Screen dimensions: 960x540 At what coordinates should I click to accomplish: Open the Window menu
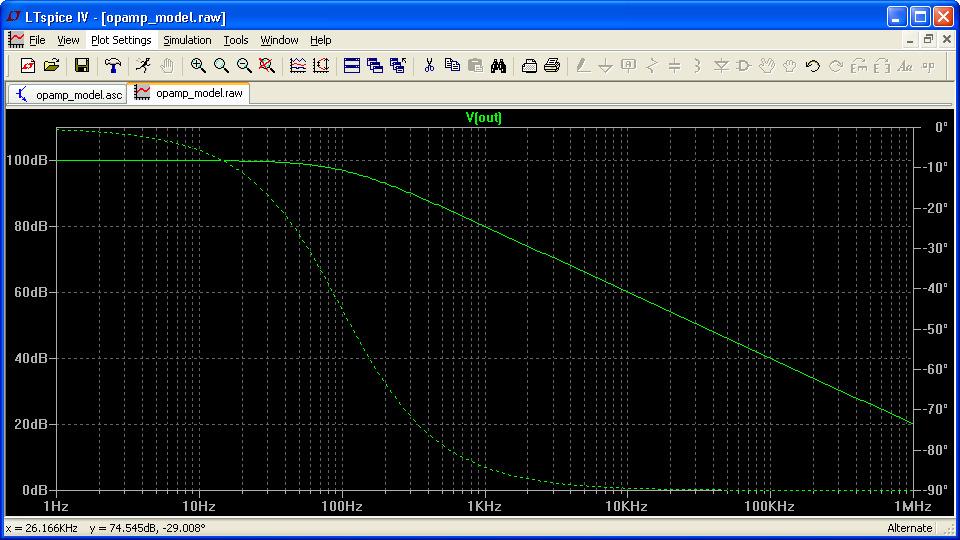tap(279, 40)
